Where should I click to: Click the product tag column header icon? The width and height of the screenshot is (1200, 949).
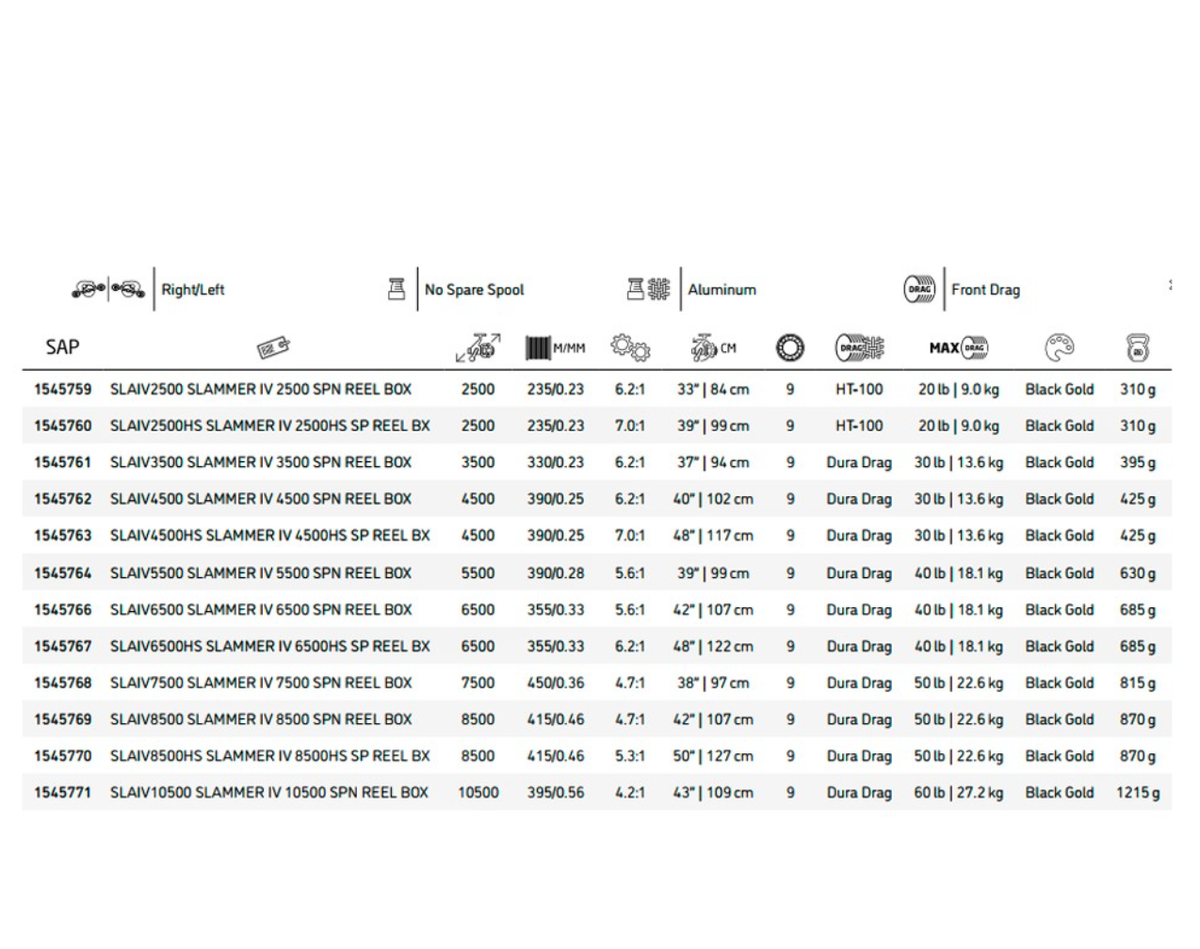pyautogui.click(x=273, y=348)
